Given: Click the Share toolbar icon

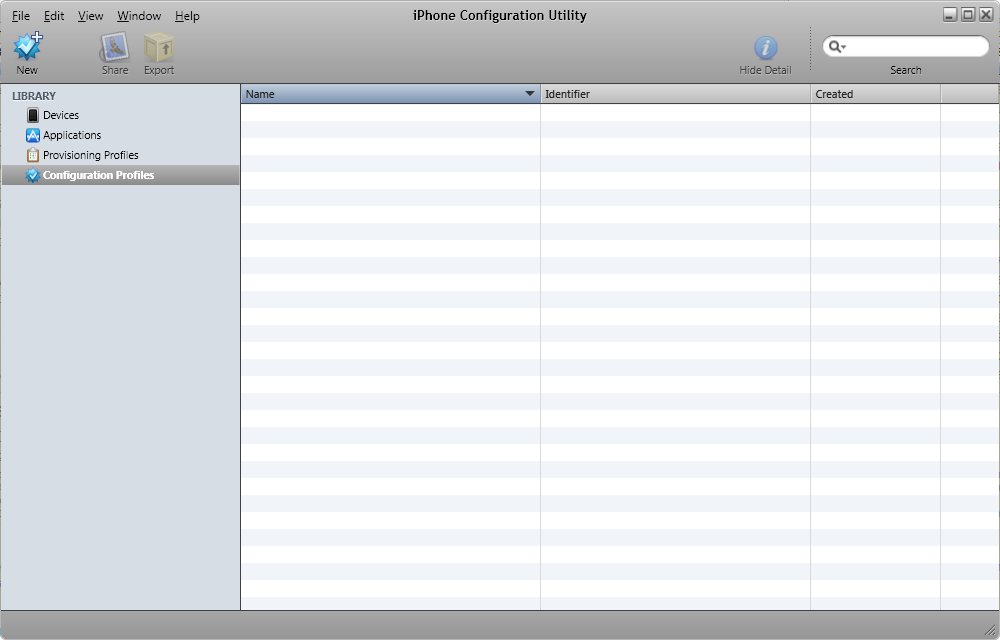Looking at the screenshot, I should click(x=114, y=47).
